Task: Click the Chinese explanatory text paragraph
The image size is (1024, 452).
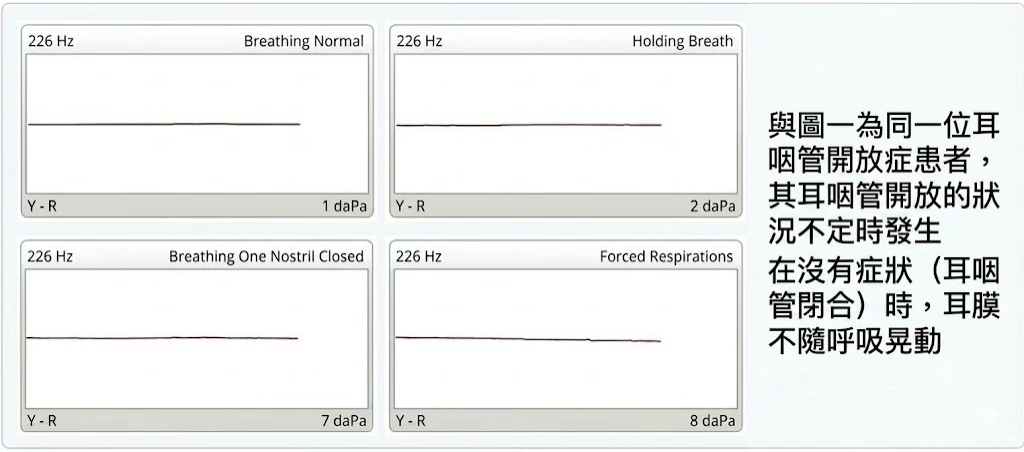Action: 884,234
